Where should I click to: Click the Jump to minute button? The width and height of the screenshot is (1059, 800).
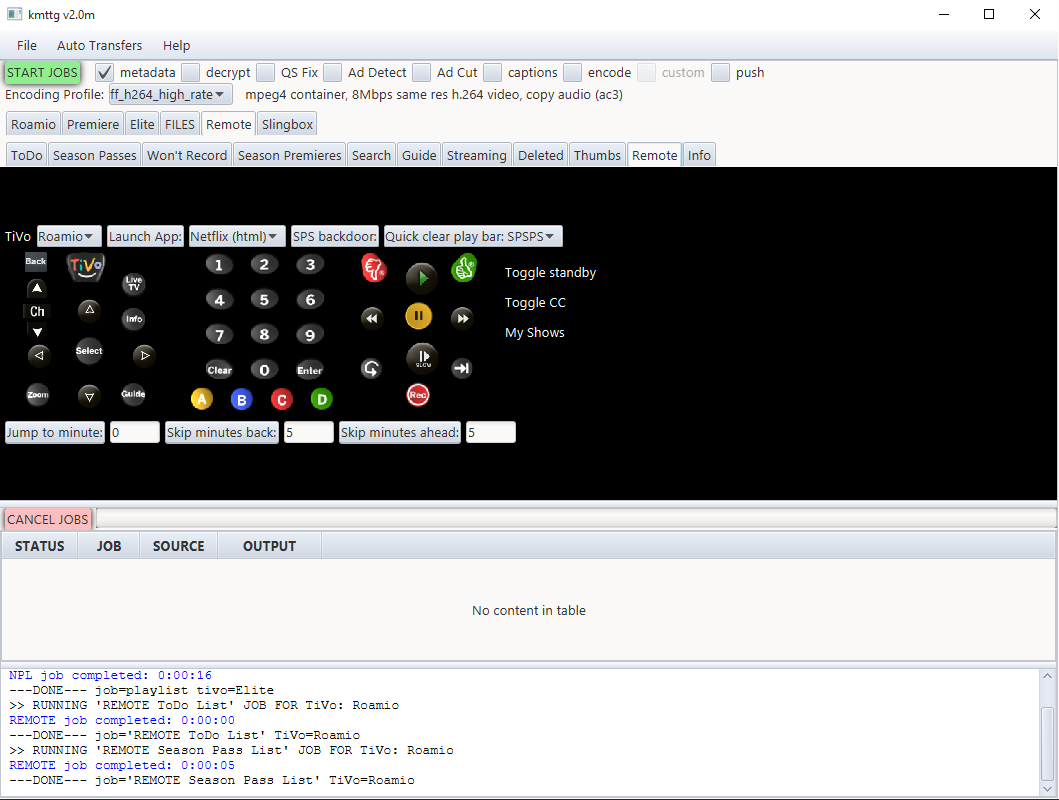55,432
